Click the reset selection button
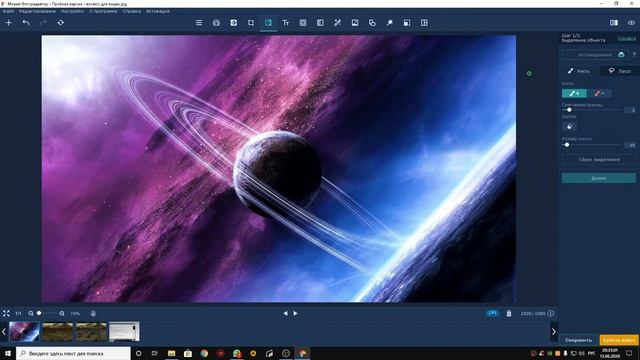The image size is (640, 360). pyautogui.click(x=599, y=160)
